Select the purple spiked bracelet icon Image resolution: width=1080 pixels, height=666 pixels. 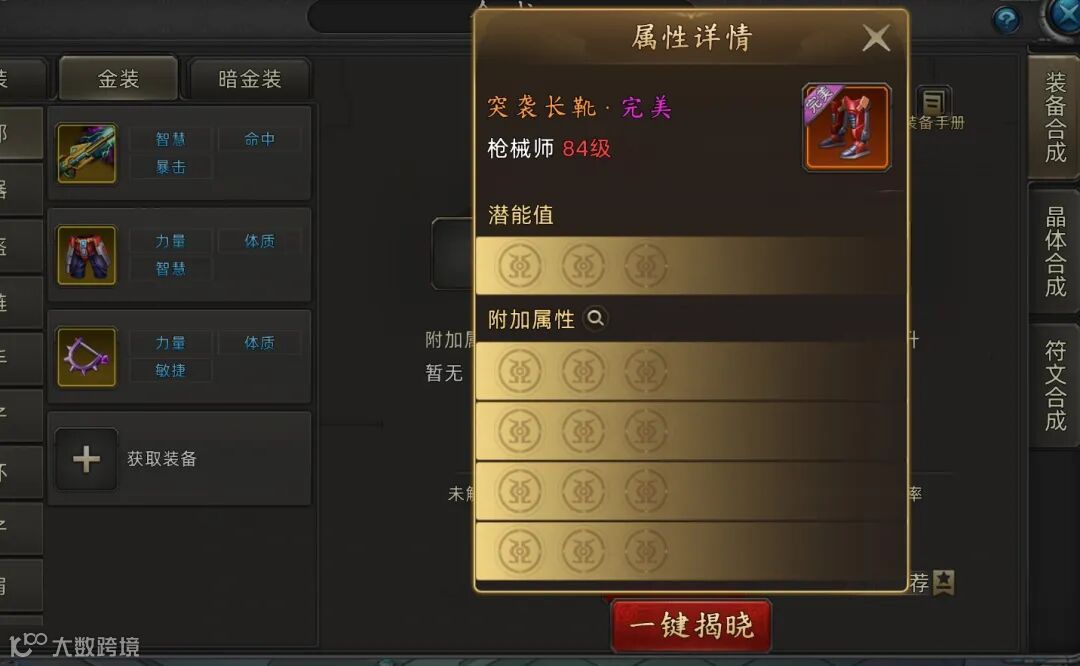pos(87,357)
